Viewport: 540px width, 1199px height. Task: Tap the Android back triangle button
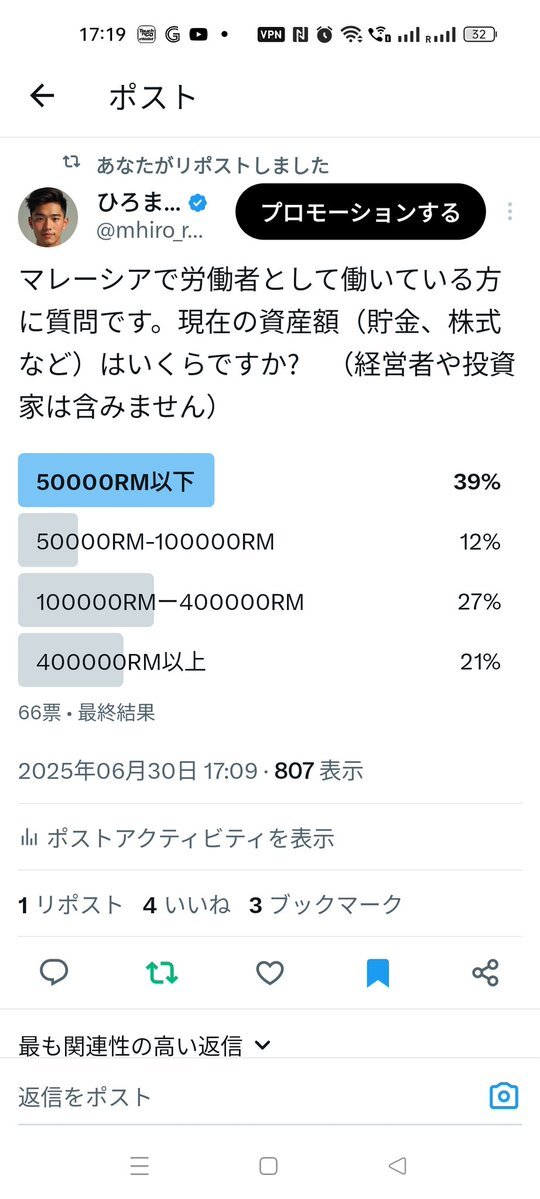click(397, 1166)
